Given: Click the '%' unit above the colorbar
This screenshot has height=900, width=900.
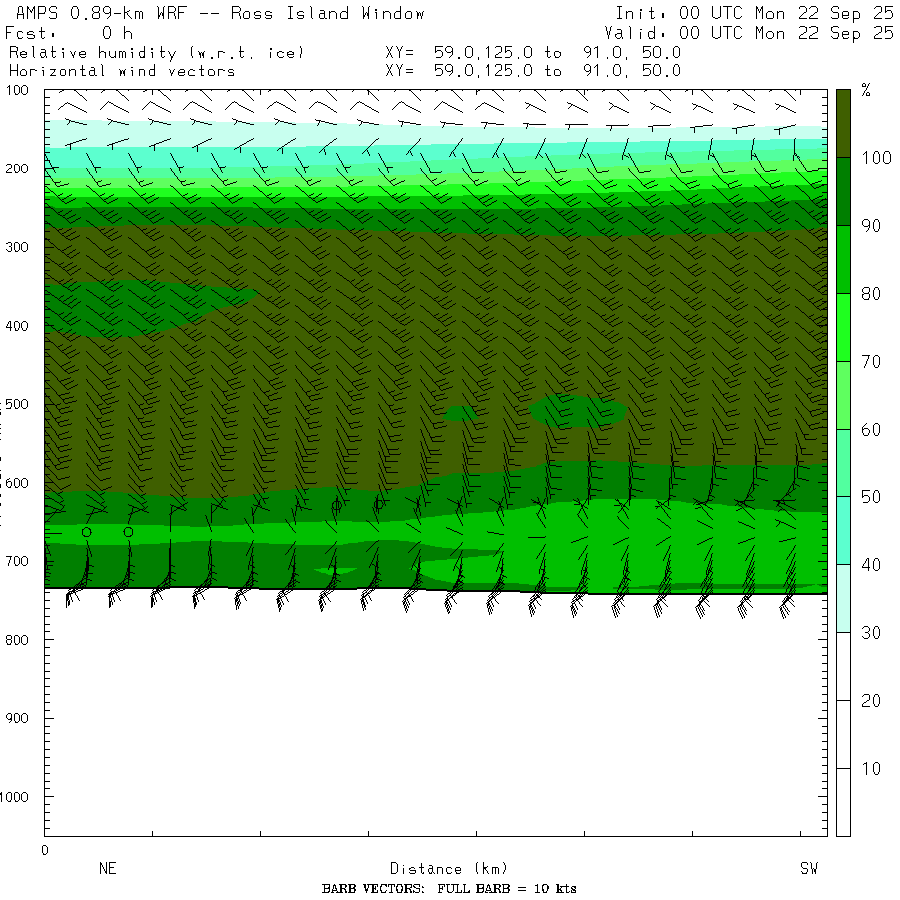Looking at the screenshot, I should coord(866,90).
